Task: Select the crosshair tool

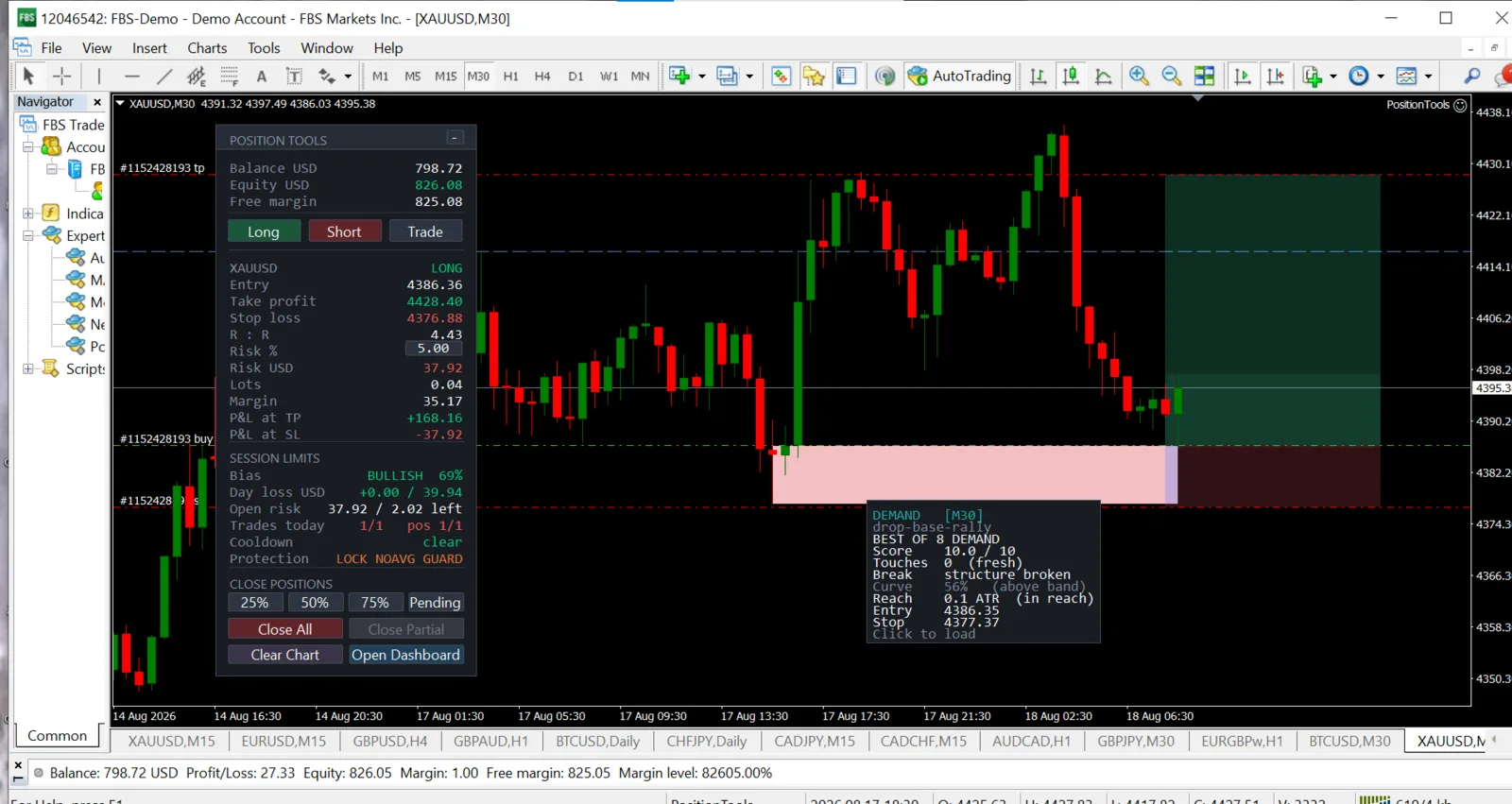Action: 62,76
